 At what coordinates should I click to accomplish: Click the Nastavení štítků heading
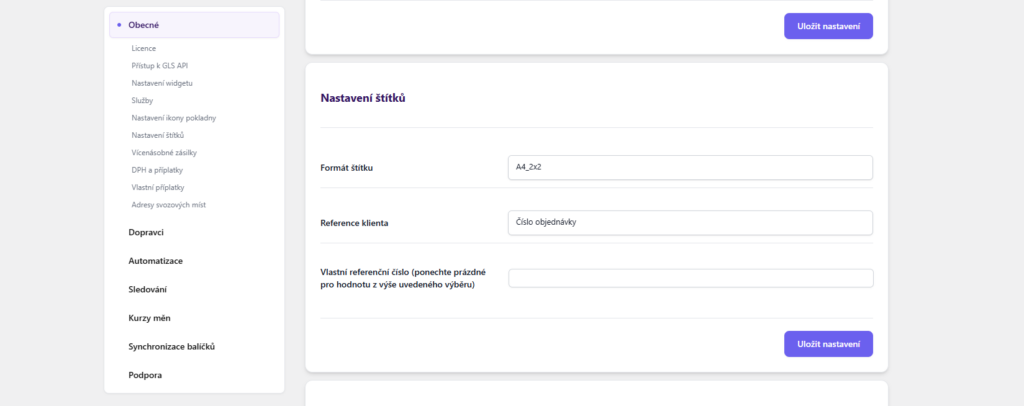tap(363, 99)
